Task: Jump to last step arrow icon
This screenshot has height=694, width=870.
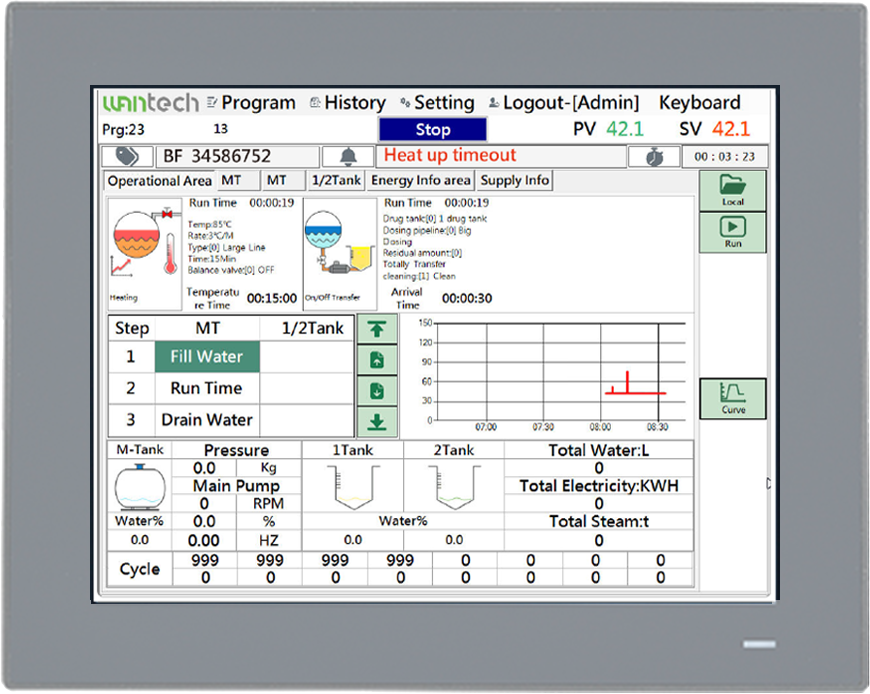Action: point(377,422)
